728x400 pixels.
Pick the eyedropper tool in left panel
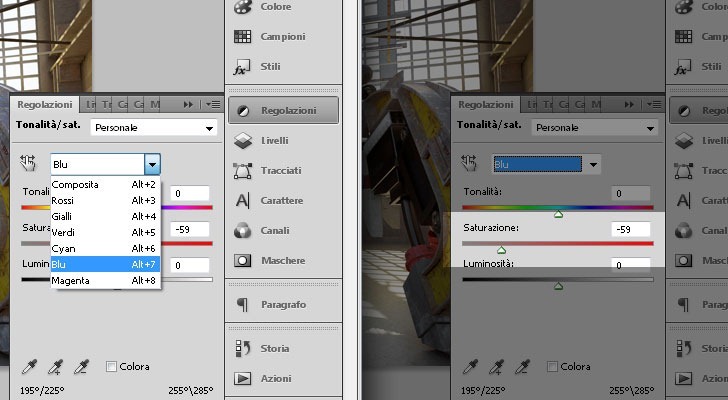point(29,367)
